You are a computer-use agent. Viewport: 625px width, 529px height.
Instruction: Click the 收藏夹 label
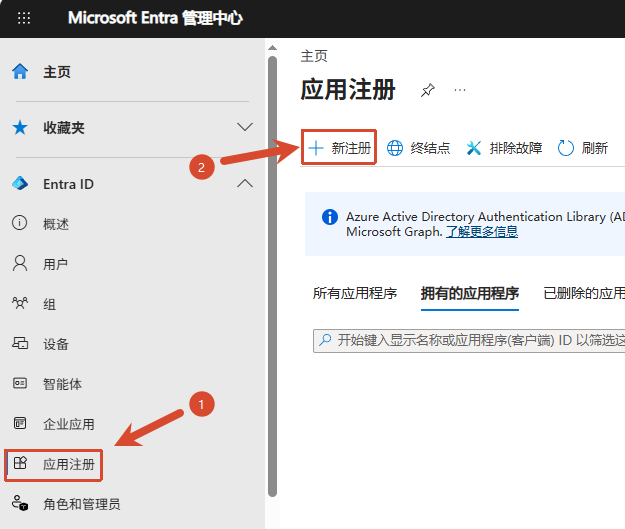(64, 128)
